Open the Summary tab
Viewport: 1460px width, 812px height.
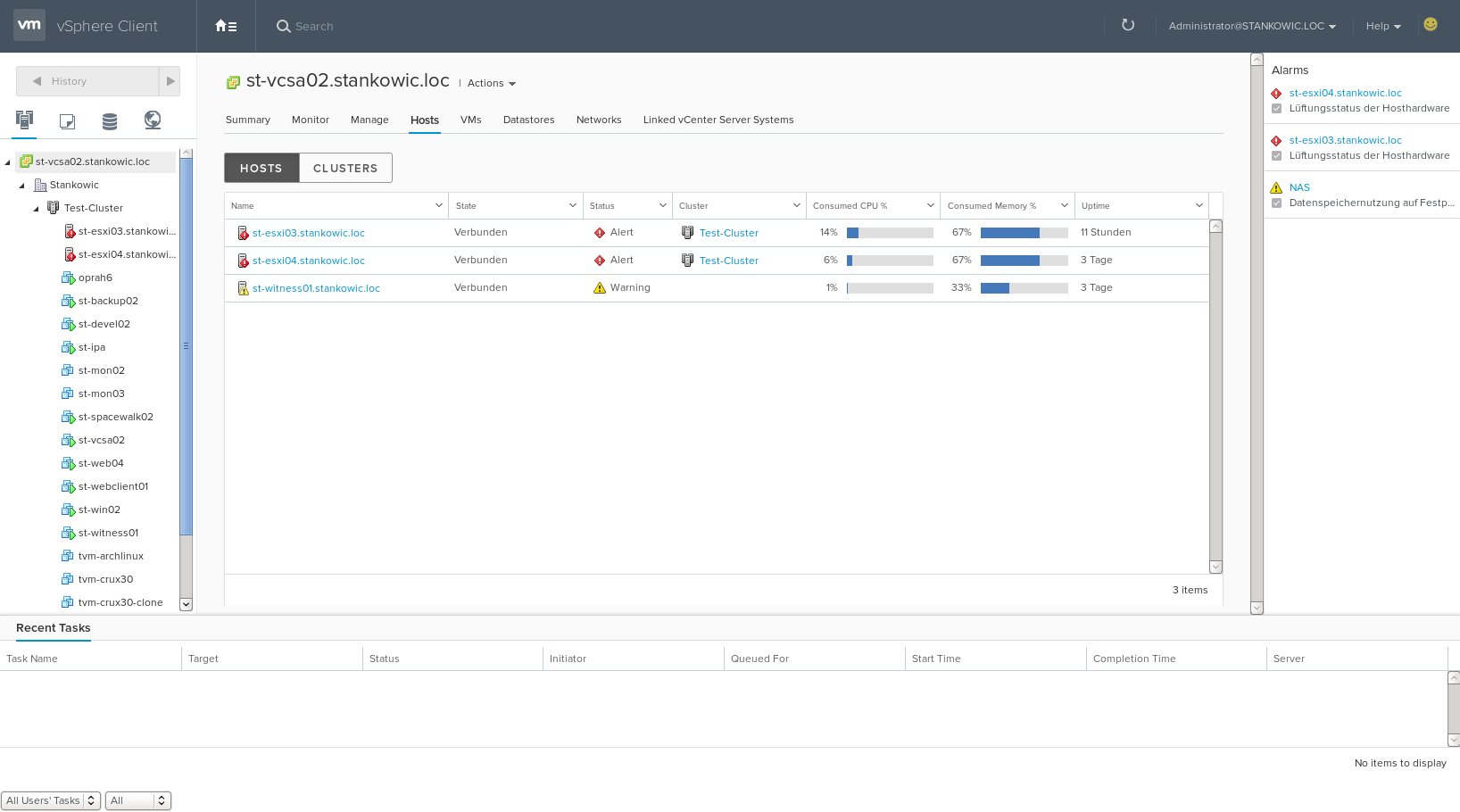click(x=248, y=120)
